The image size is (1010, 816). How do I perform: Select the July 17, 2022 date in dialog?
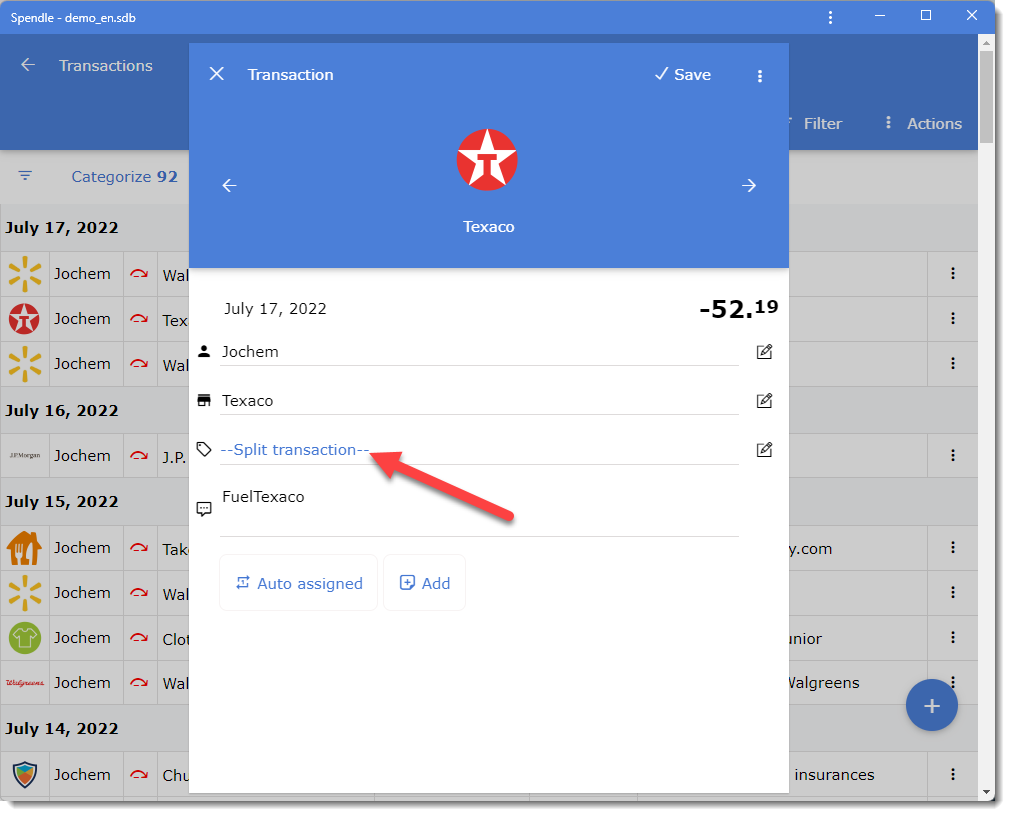pos(275,308)
